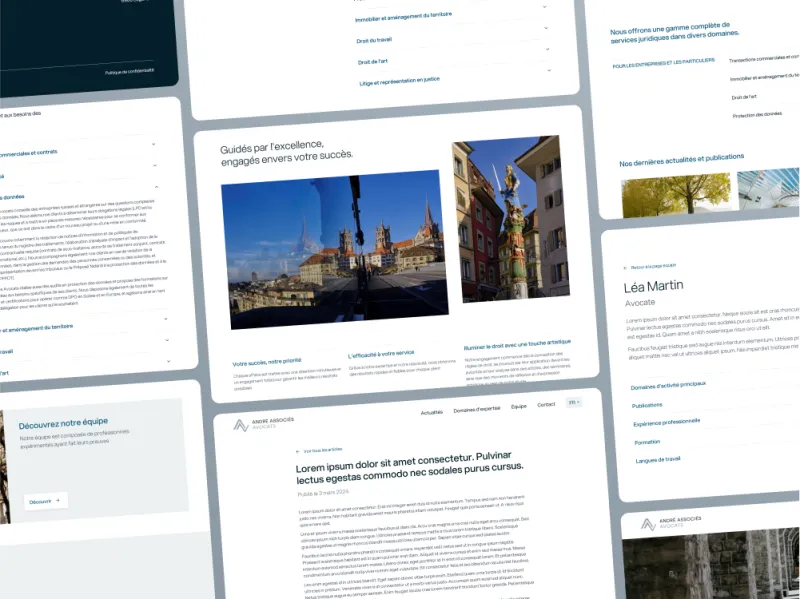Open the Domaines d'expertise menu item

pos(477,409)
